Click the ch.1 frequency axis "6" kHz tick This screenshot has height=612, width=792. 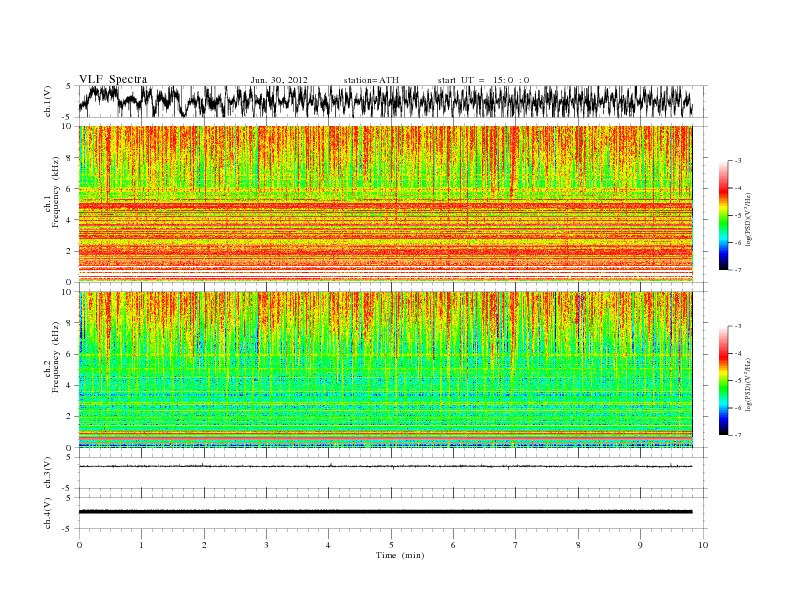click(x=69, y=189)
